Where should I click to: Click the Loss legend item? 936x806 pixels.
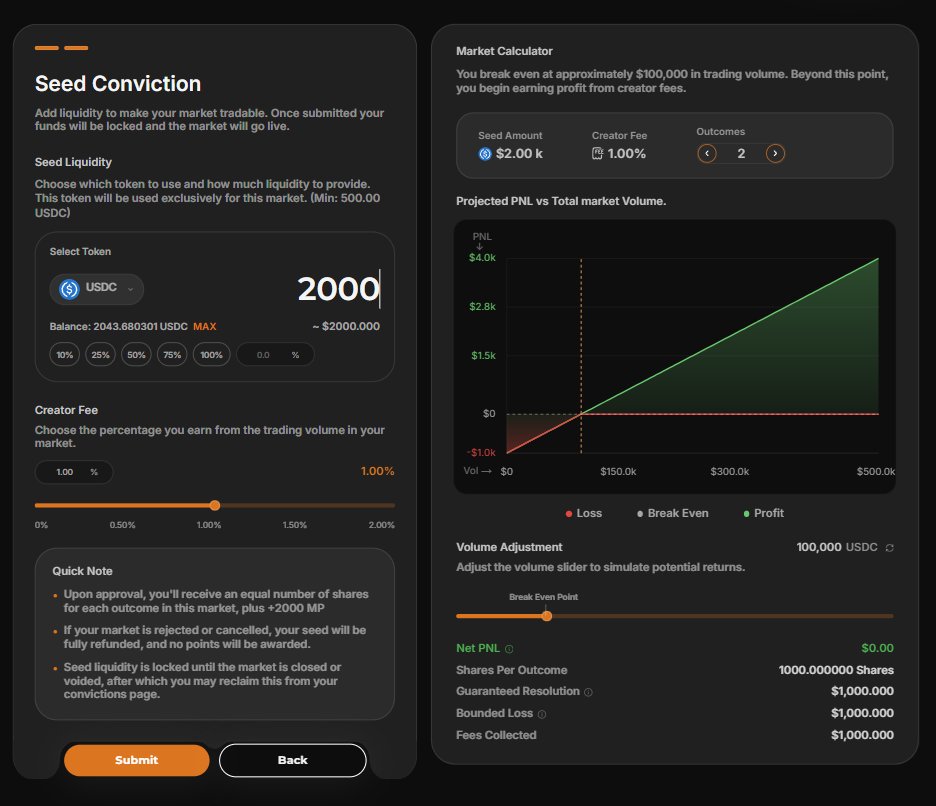(x=584, y=513)
